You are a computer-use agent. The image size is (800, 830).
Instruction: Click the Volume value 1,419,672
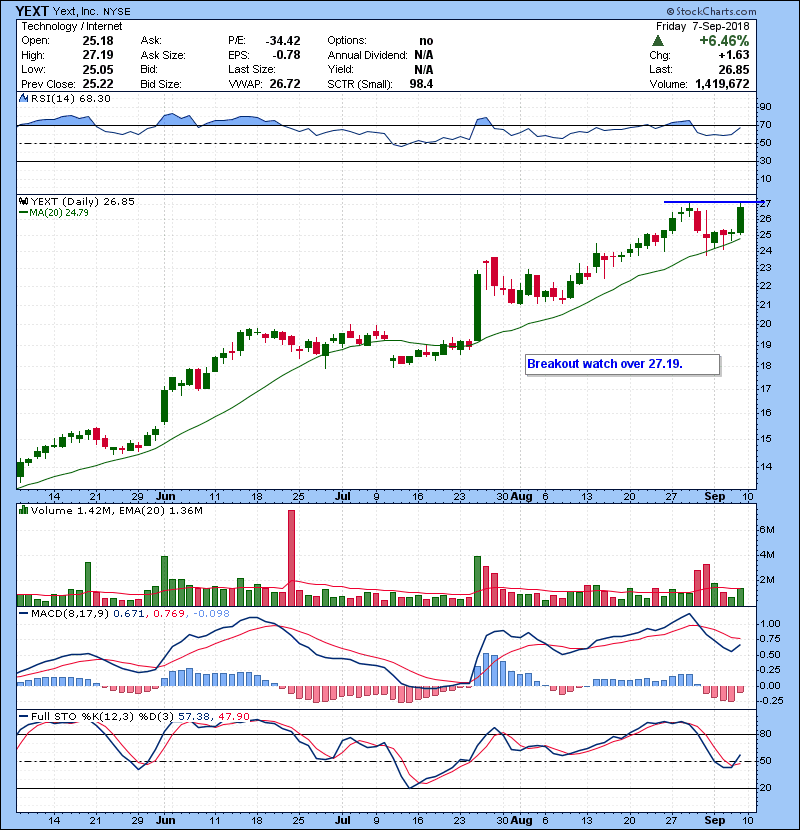pos(723,84)
